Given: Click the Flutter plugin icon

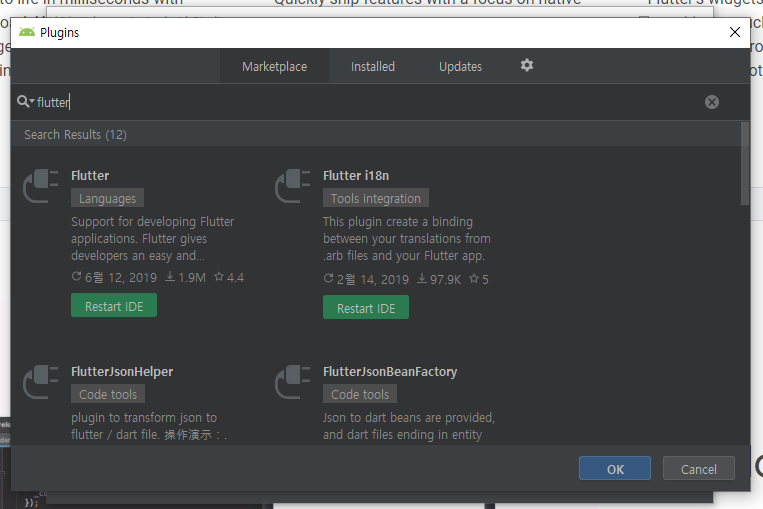Looking at the screenshot, I should tap(41, 185).
